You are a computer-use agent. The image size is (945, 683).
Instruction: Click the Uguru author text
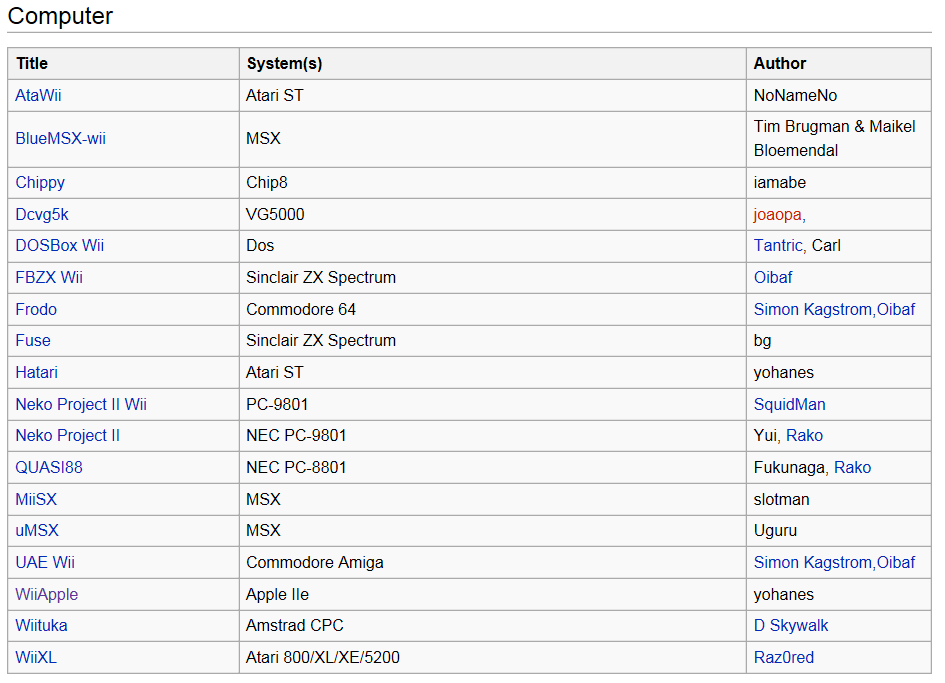point(775,530)
